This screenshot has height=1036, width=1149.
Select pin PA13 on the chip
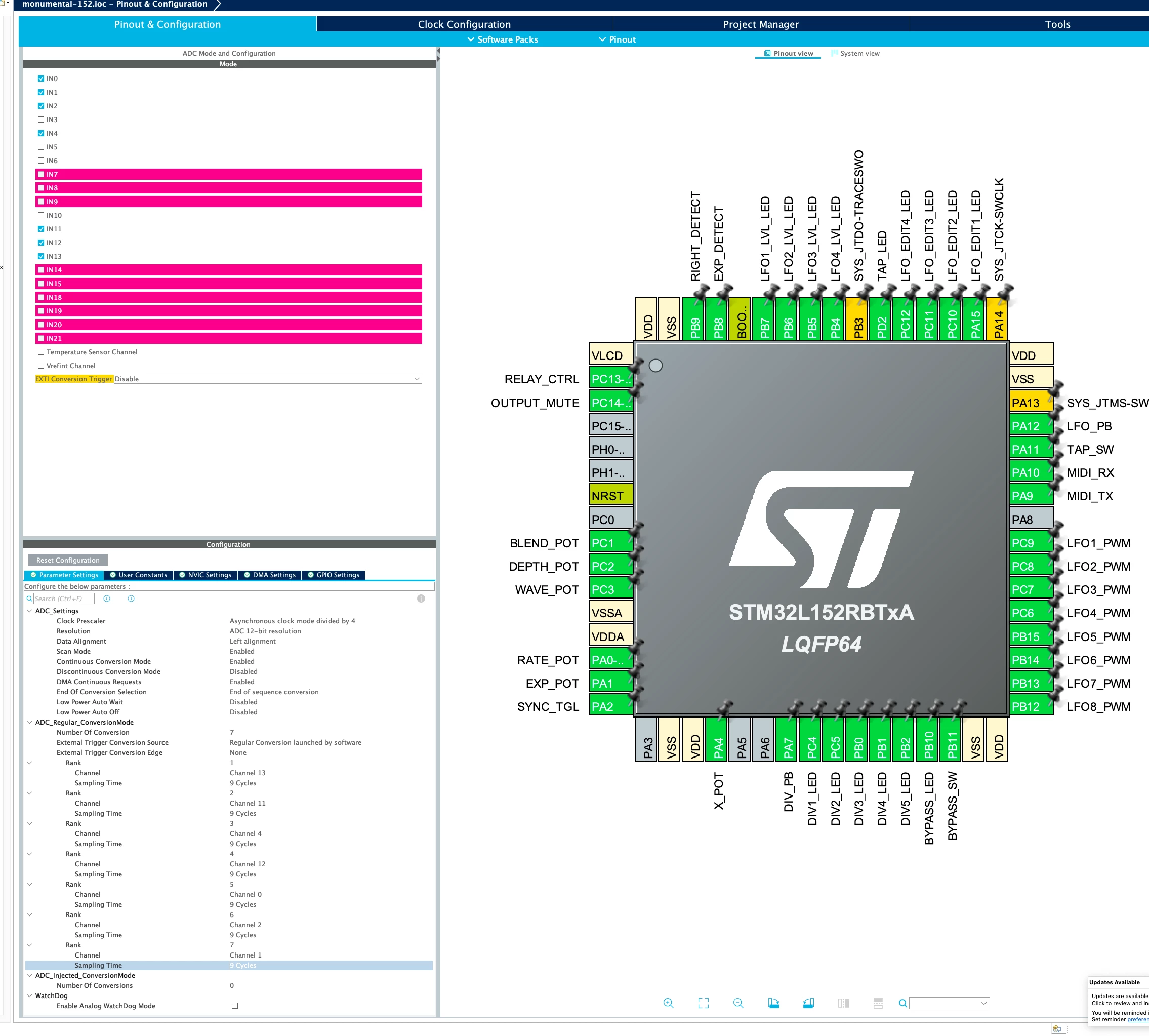[1031, 403]
